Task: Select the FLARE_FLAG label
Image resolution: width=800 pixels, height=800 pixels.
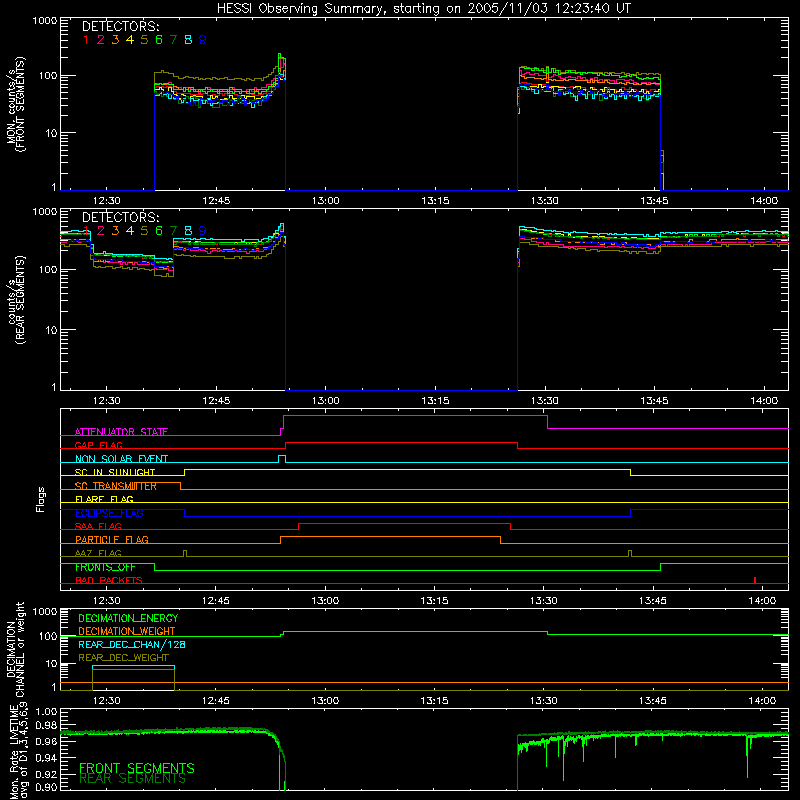Action: [104, 499]
